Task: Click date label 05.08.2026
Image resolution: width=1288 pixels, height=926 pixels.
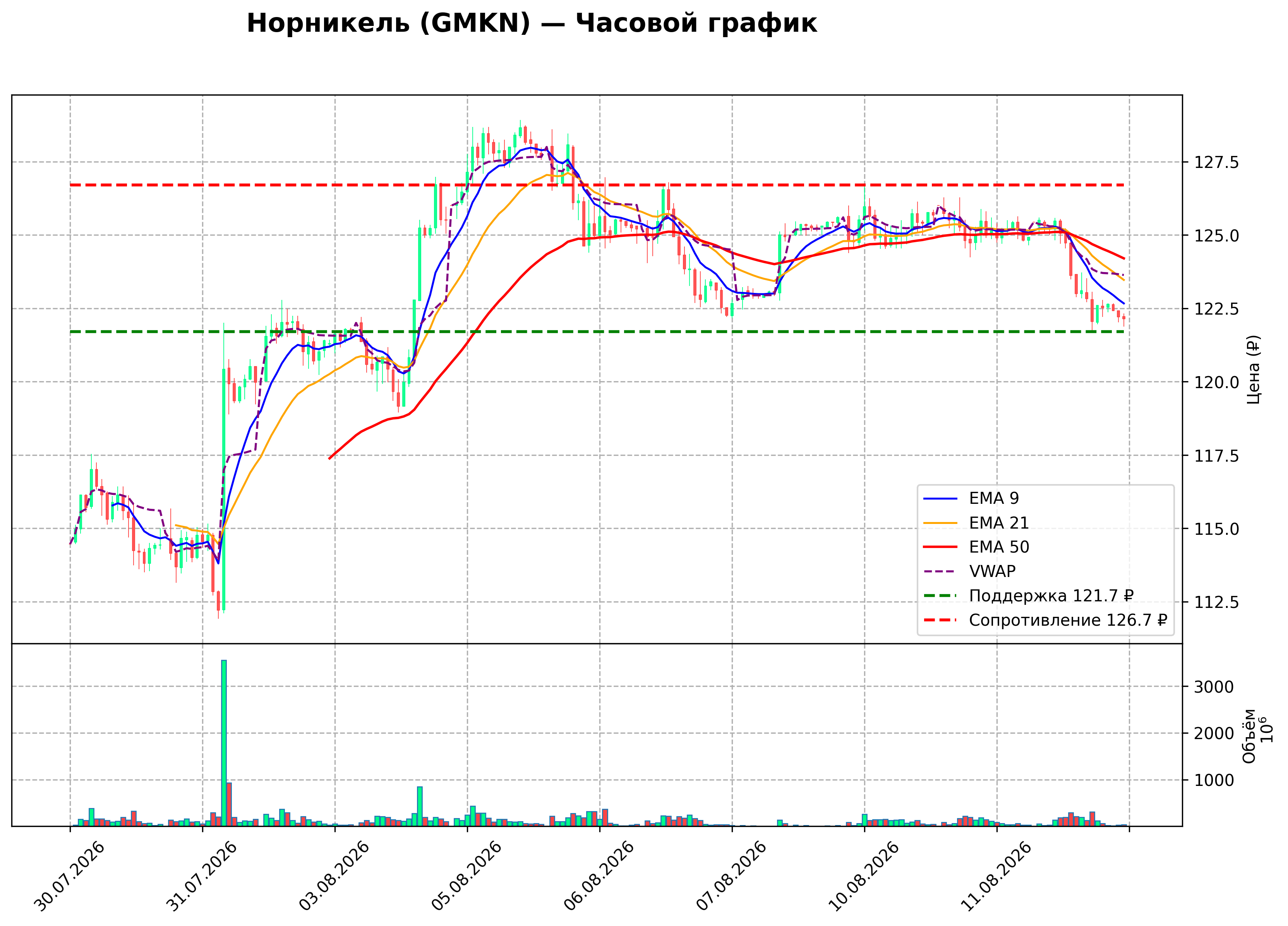Action: click(467, 877)
